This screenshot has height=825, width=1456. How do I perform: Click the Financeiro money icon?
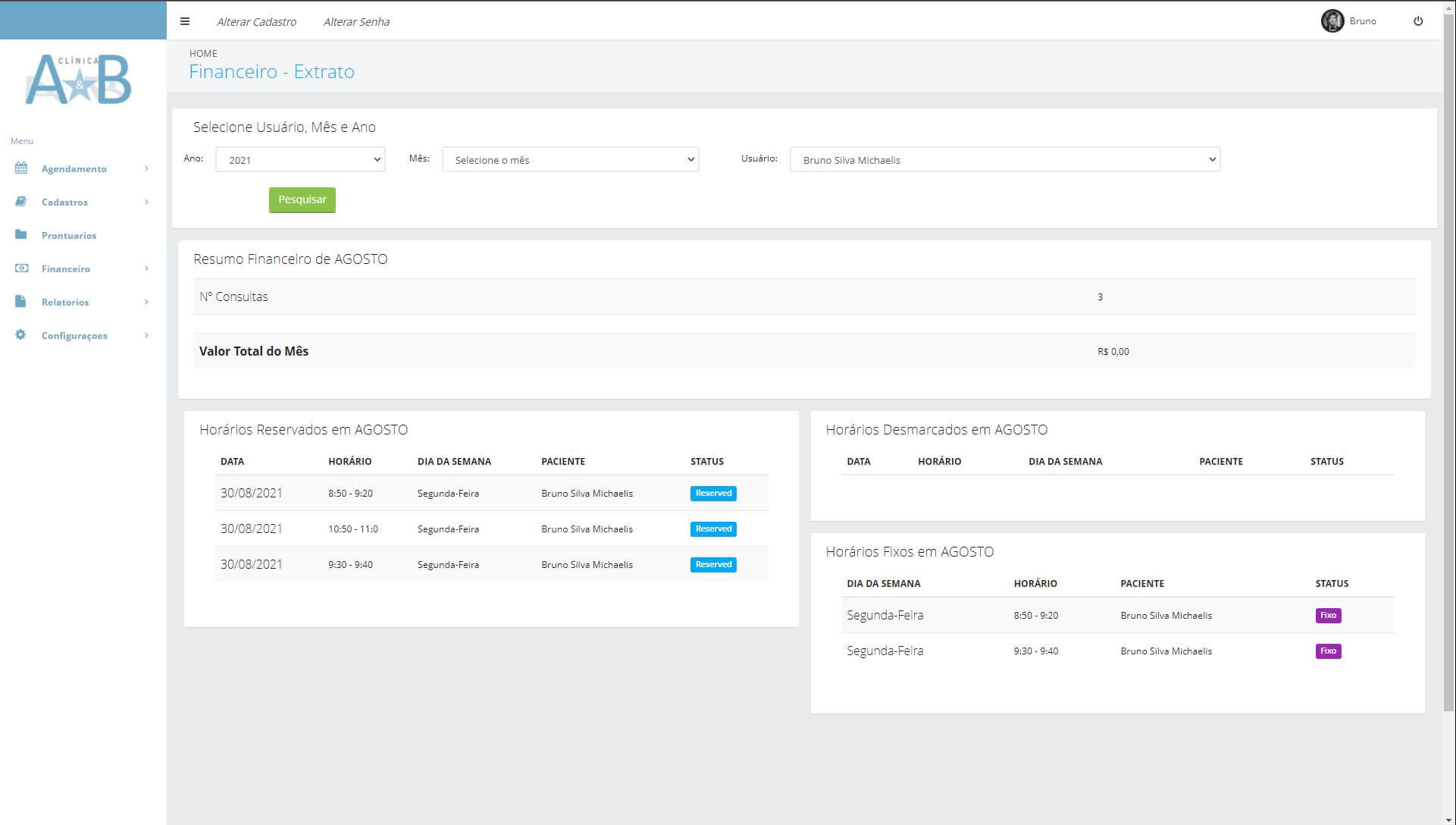tap(21, 268)
